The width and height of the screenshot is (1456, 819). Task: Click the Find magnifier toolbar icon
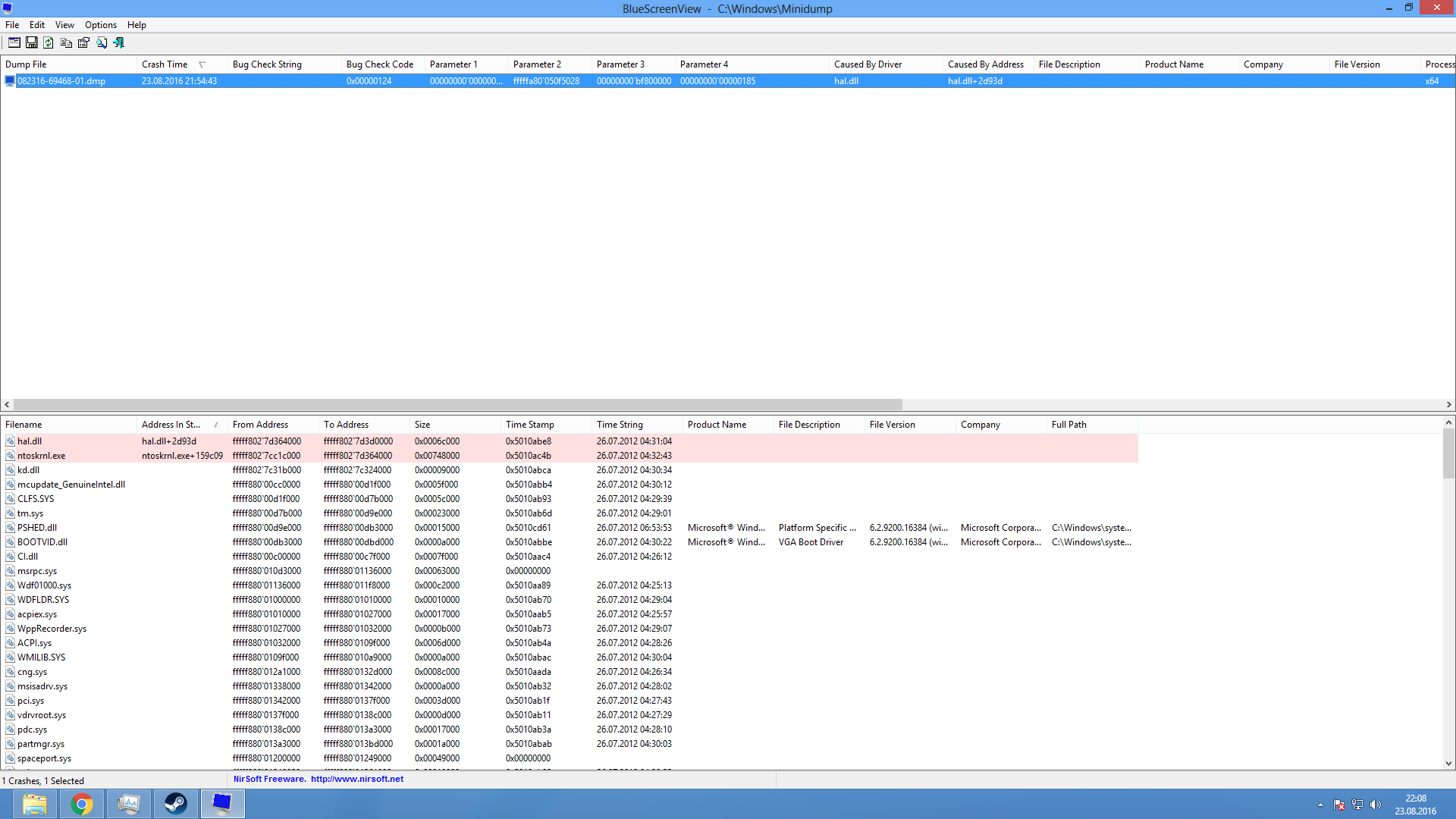pos(102,42)
